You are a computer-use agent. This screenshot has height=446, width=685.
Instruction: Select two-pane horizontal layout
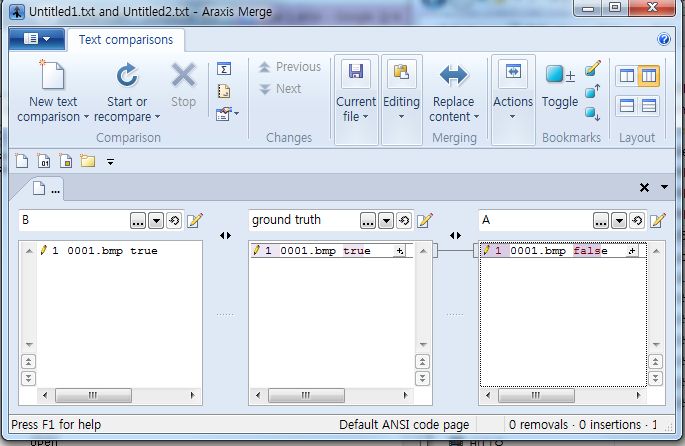click(x=627, y=106)
